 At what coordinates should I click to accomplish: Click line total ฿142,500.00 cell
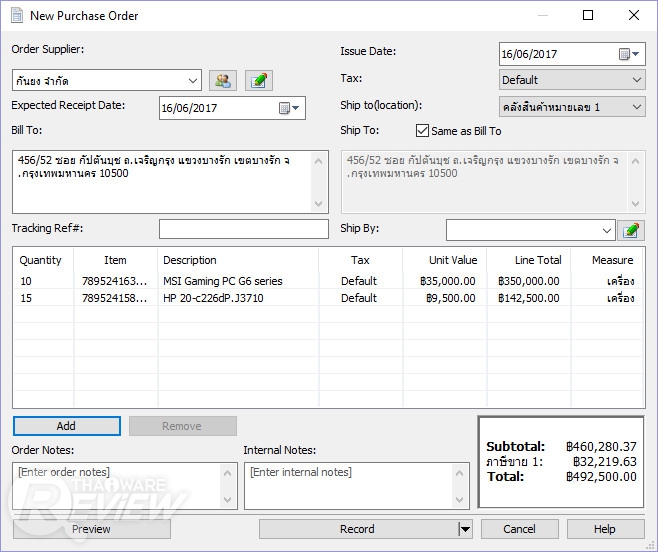[529, 298]
